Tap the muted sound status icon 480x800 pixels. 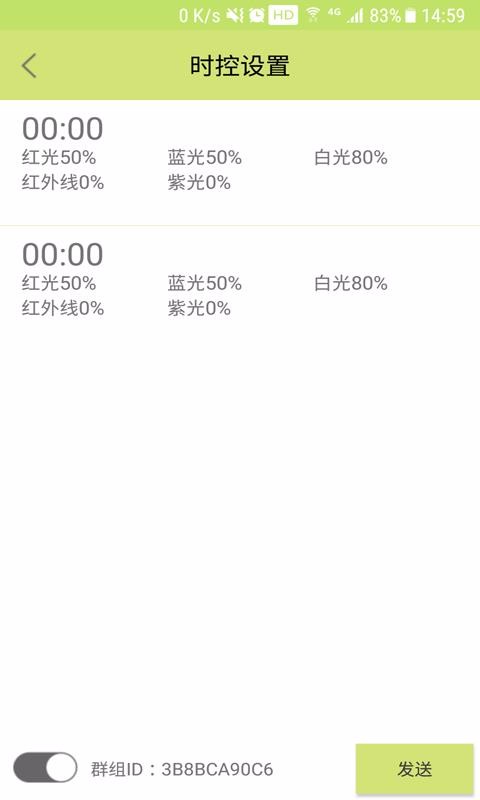(235, 15)
